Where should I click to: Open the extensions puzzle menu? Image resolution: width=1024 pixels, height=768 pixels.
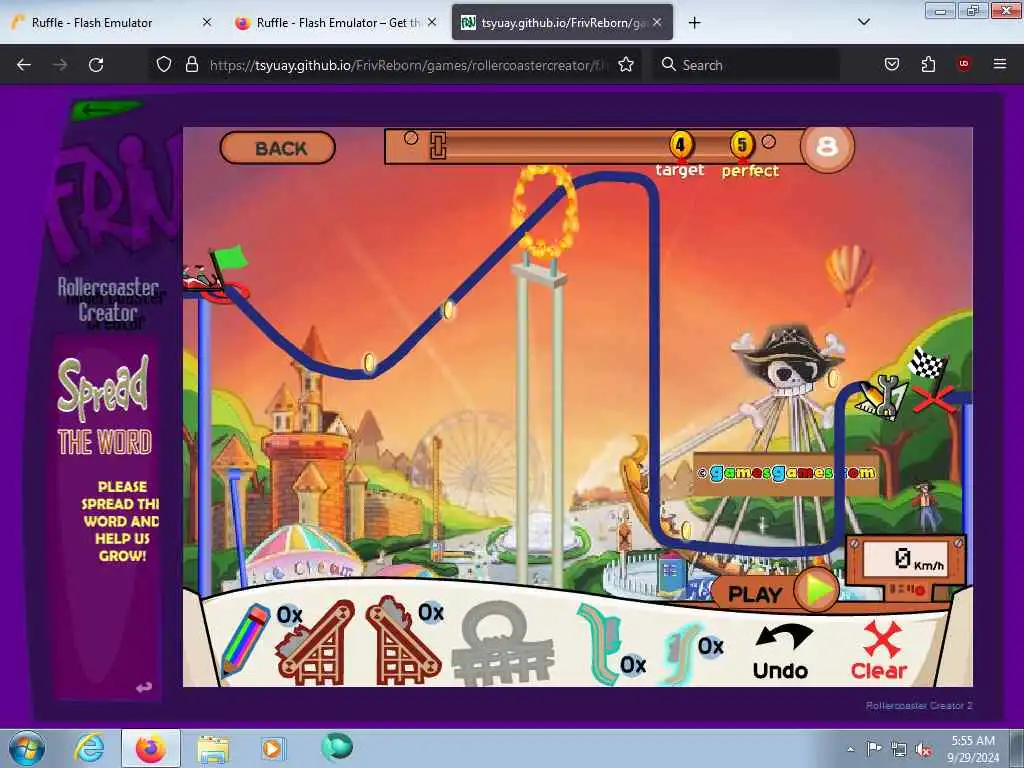pyautogui.click(x=928, y=65)
